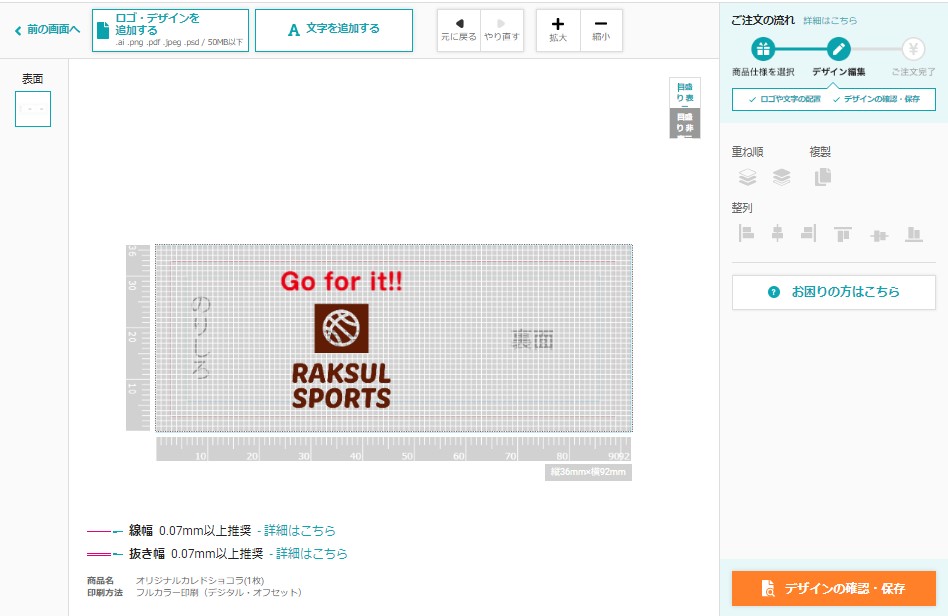
Task: Select ロゴや文字の配置 sub-step
Action: [784, 99]
